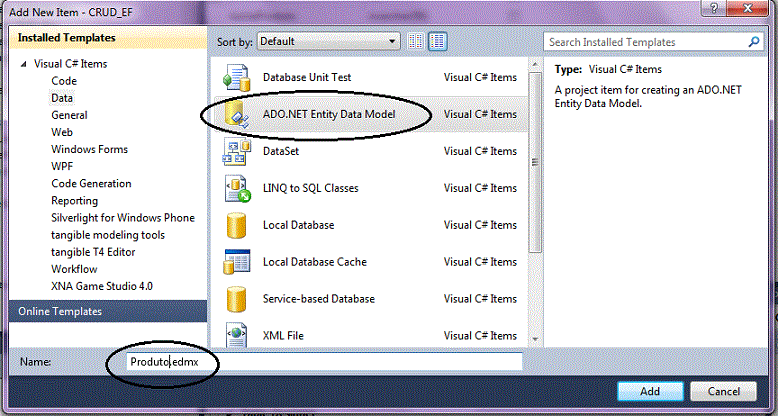The width and height of the screenshot is (778, 416).
Task: Pick the Local Database cylinder icon
Action: click(236, 225)
